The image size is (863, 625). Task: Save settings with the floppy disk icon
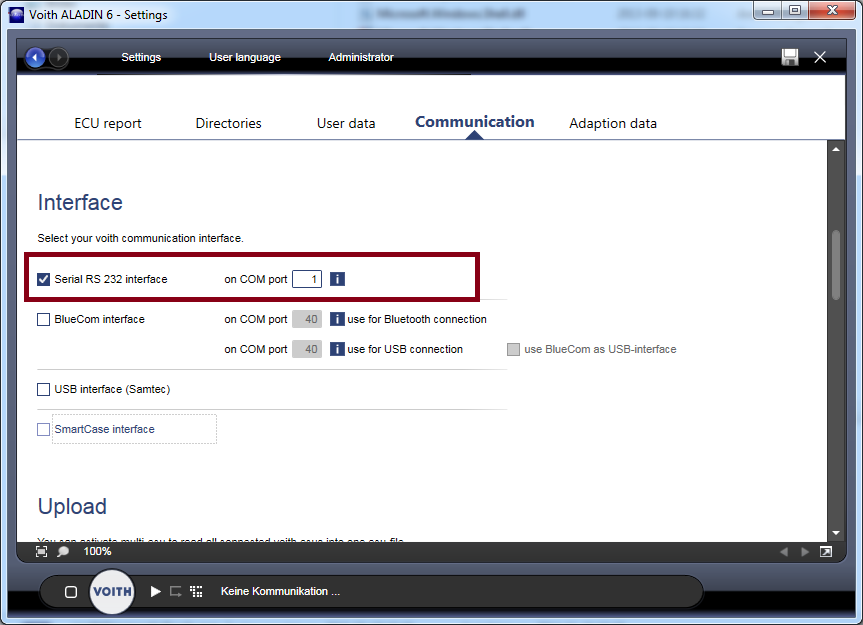point(790,57)
